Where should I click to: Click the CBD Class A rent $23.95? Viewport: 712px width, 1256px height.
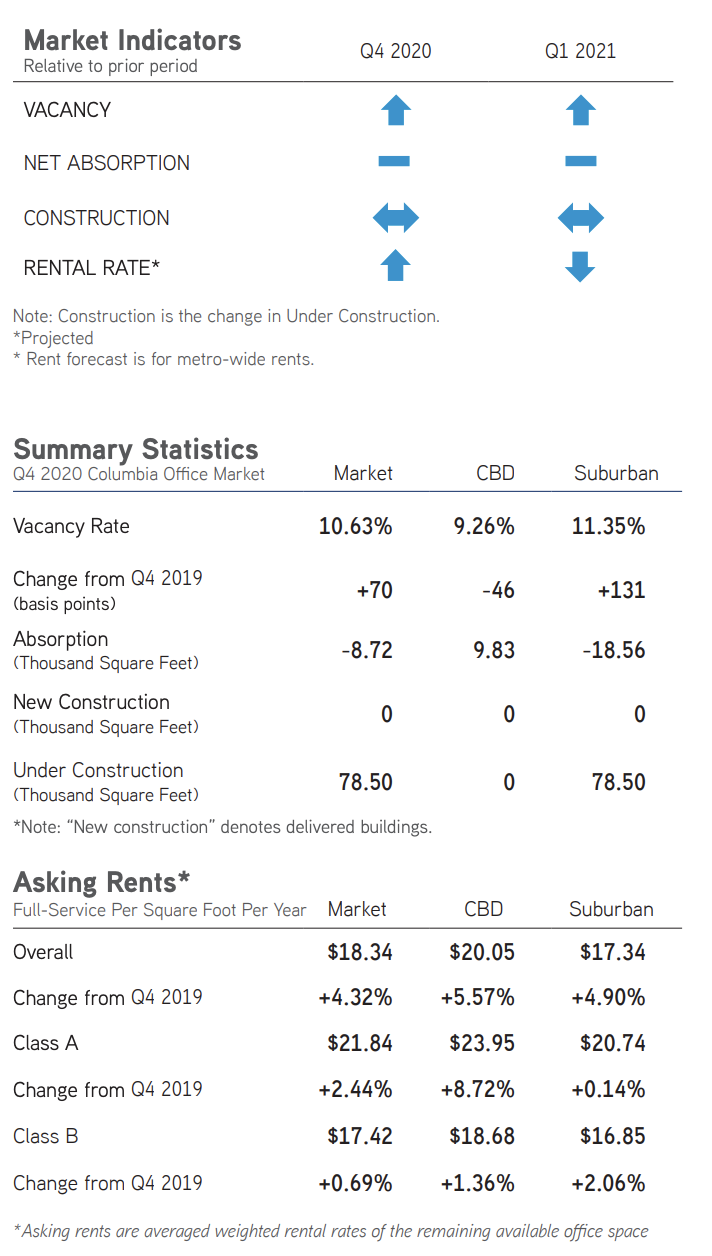482,1043
